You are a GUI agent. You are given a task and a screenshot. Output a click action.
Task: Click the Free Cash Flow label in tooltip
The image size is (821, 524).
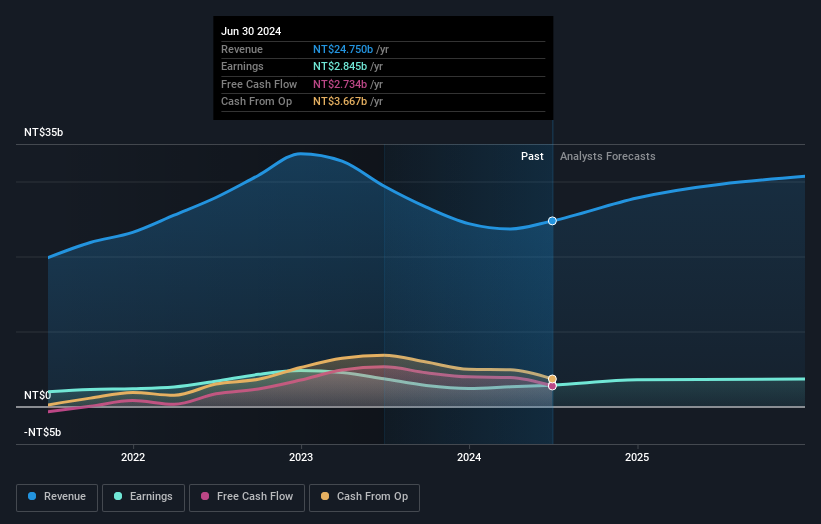(x=259, y=84)
